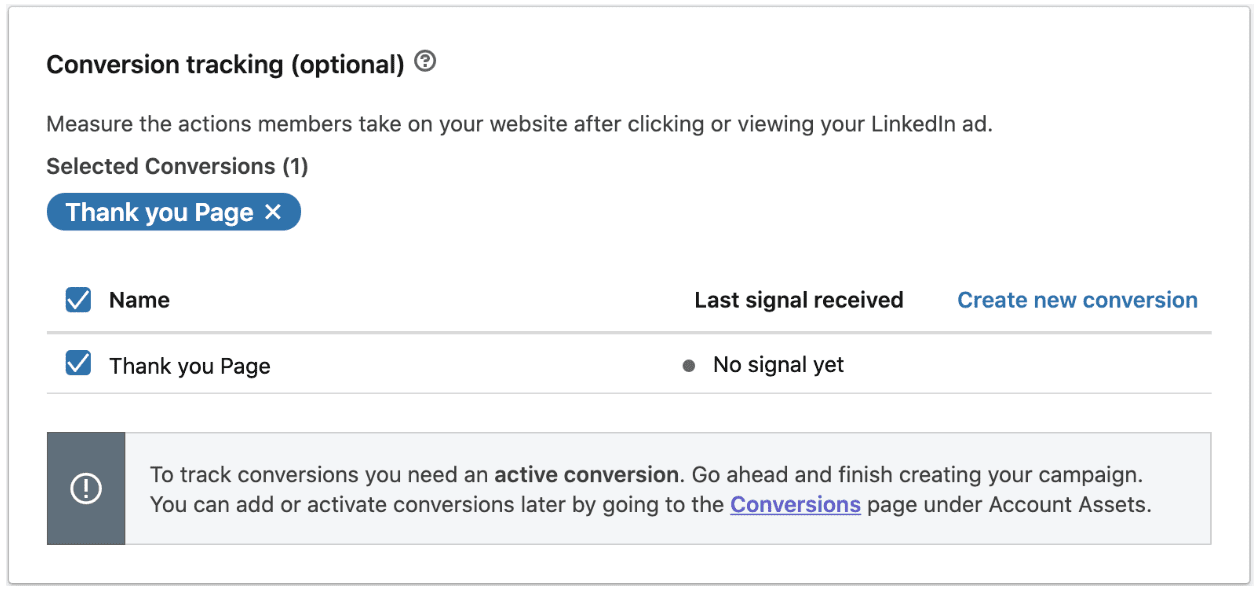Click the No signal yet status text
1258x592 pixels.
point(778,365)
